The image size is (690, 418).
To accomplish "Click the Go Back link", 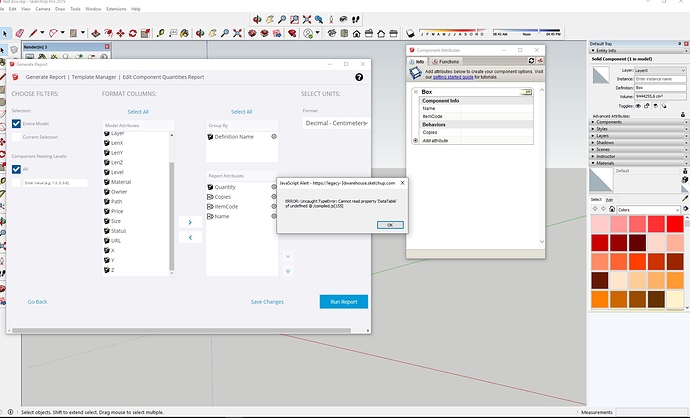I will click(x=37, y=302).
